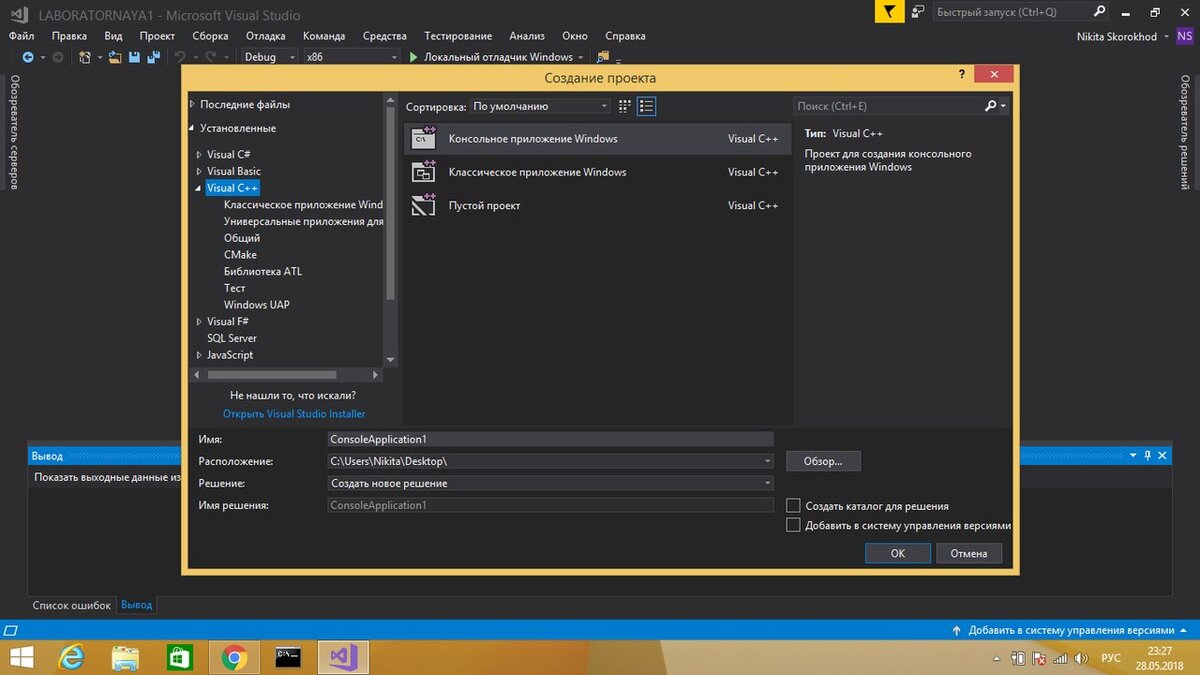Open the command prompt taskbar icon

click(x=289, y=657)
